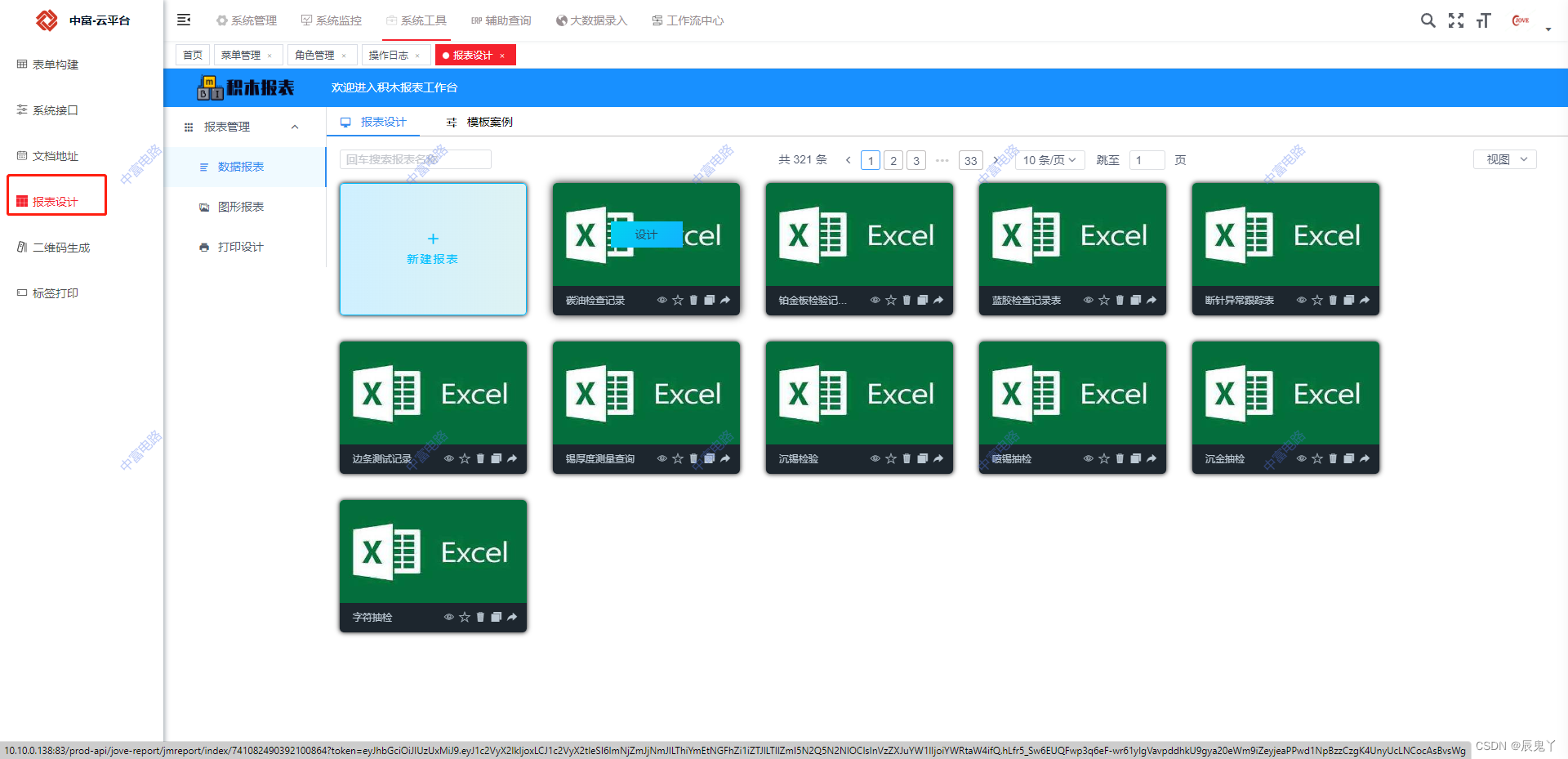Star the 碳油检查记录 report
1568x759 pixels.
point(678,300)
